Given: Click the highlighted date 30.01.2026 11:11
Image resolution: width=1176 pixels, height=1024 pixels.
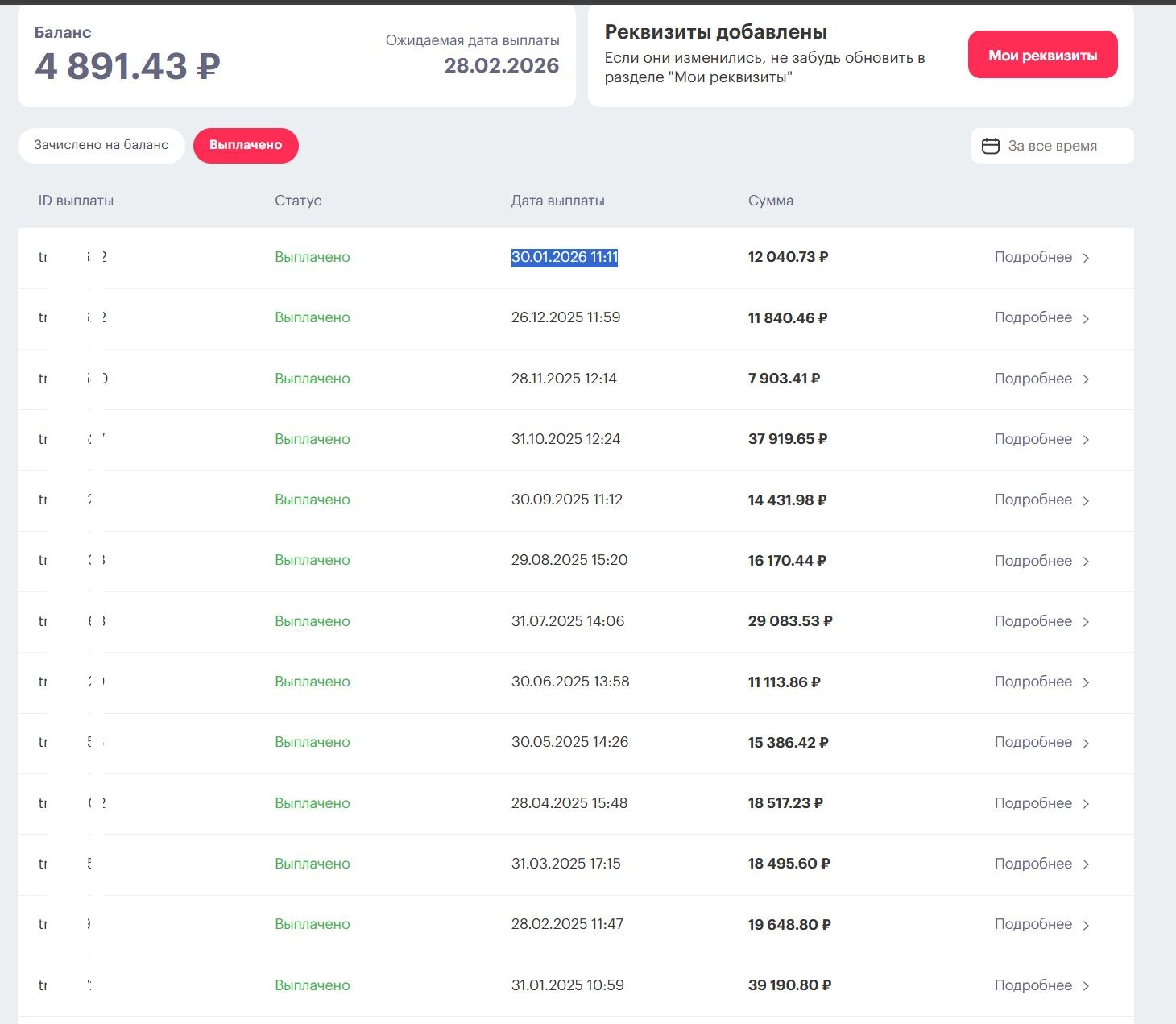Looking at the screenshot, I should tap(564, 257).
